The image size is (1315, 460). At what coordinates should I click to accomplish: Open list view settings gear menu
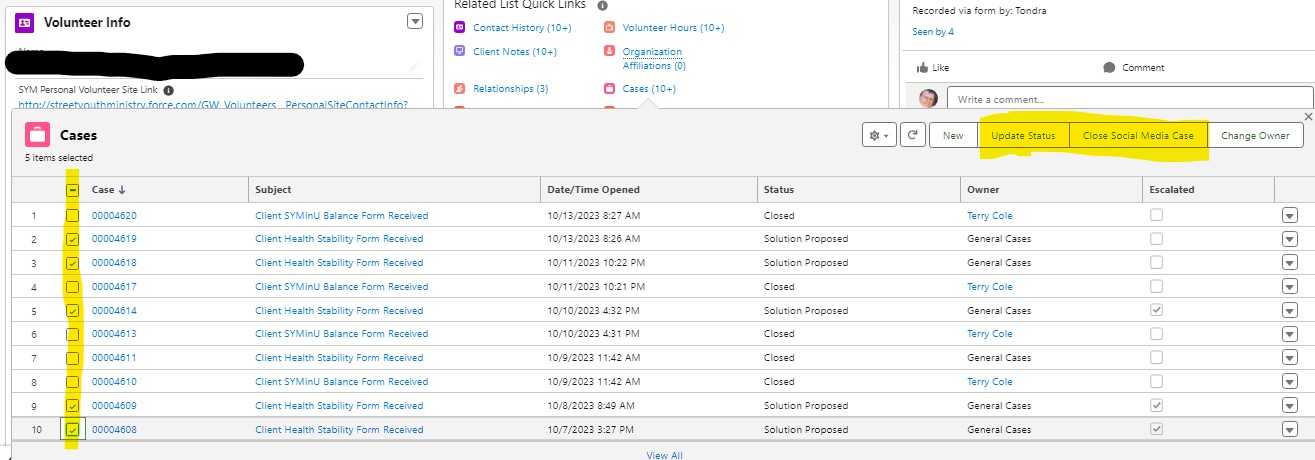pyautogui.click(x=879, y=135)
